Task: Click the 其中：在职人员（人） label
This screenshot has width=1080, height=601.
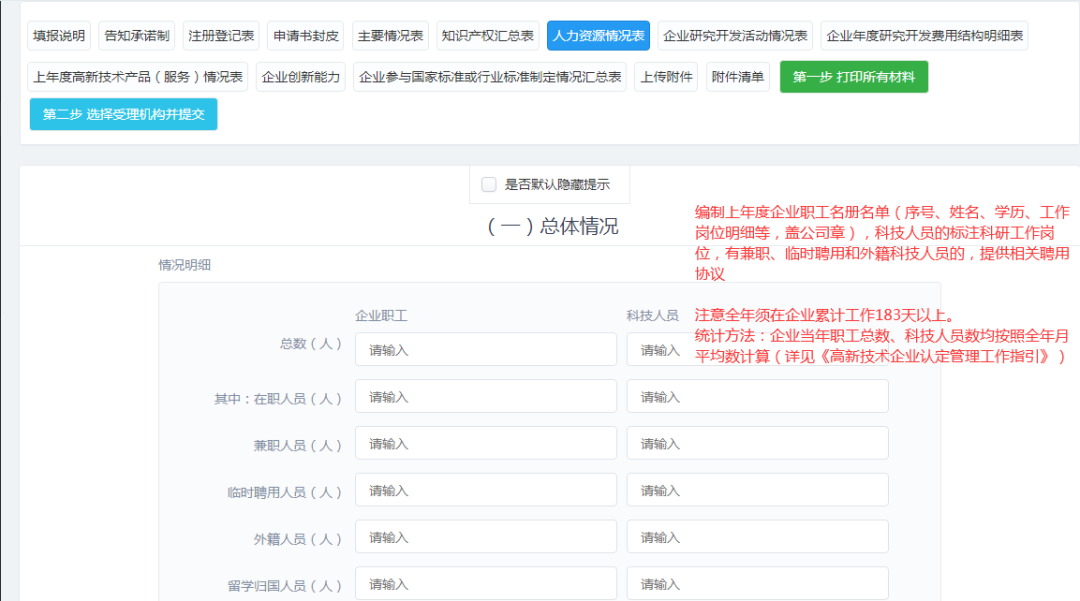Action: tap(278, 399)
